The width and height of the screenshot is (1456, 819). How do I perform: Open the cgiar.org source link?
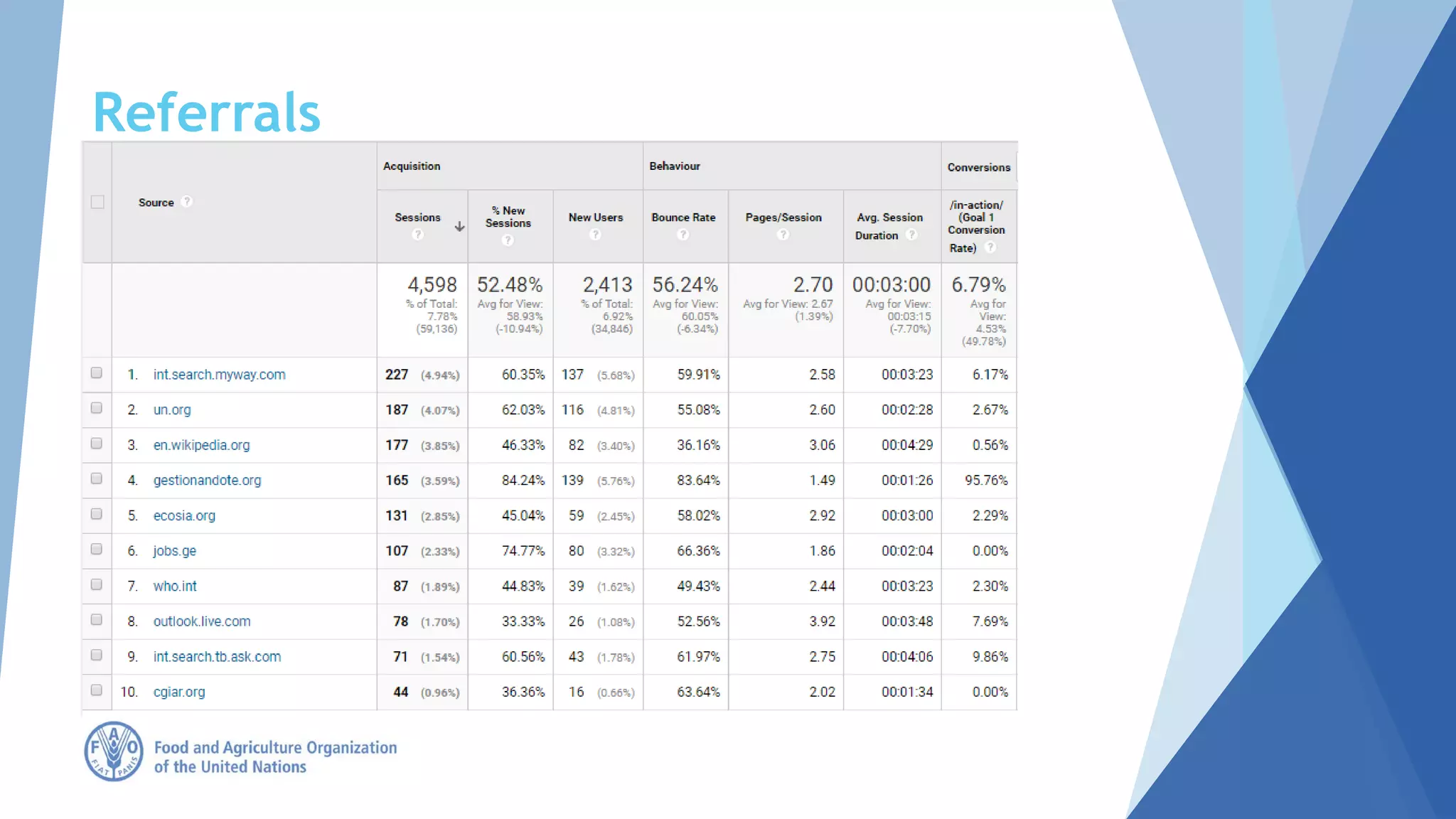tap(179, 692)
